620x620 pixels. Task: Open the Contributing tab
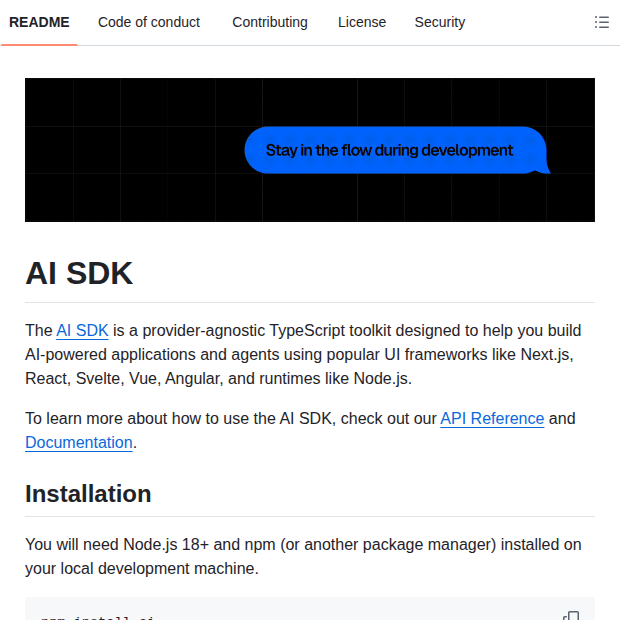(x=270, y=23)
